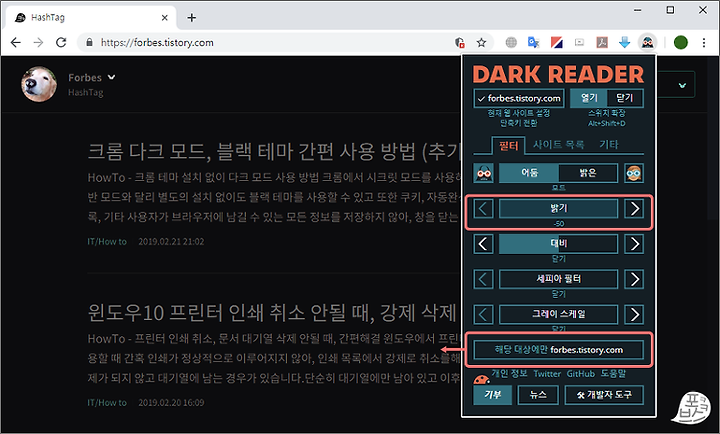This screenshot has width=720, height=434.
Task: Open the 도움말 help link
Action: (x=613, y=373)
